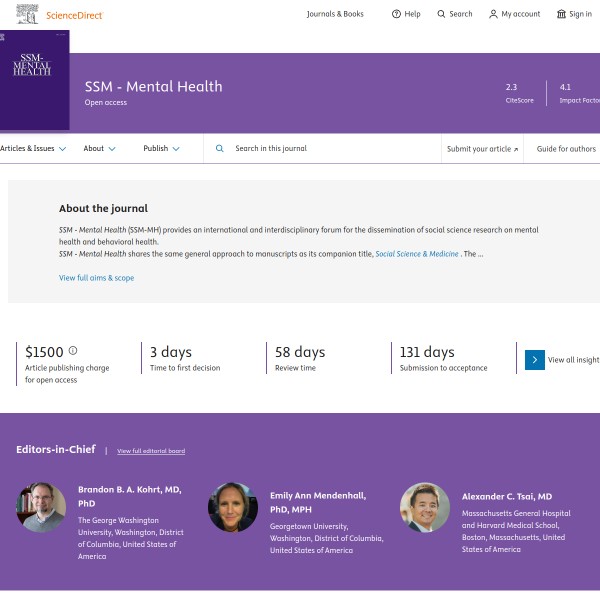The width and height of the screenshot is (600, 600).
Task: Open Help via question mark icon
Action: [x=396, y=14]
